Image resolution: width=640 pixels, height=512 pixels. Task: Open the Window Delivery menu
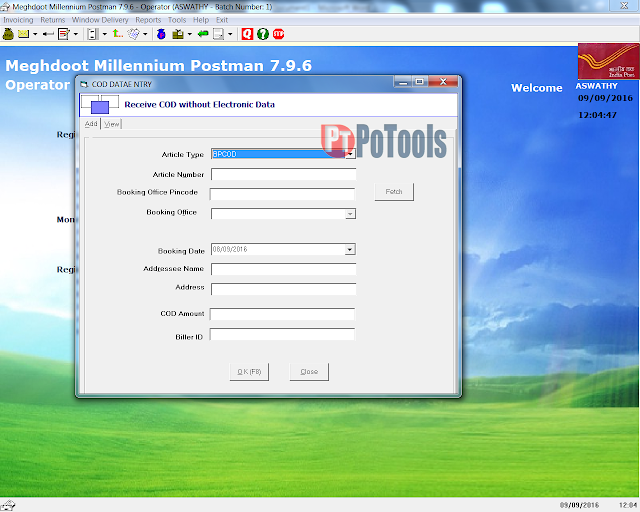coord(100,20)
